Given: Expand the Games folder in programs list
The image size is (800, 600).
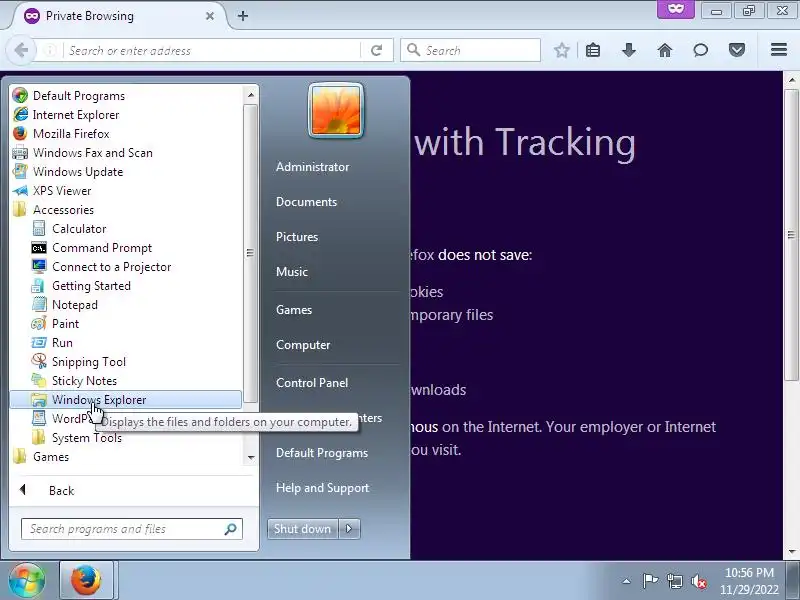Looking at the screenshot, I should (x=126, y=457).
